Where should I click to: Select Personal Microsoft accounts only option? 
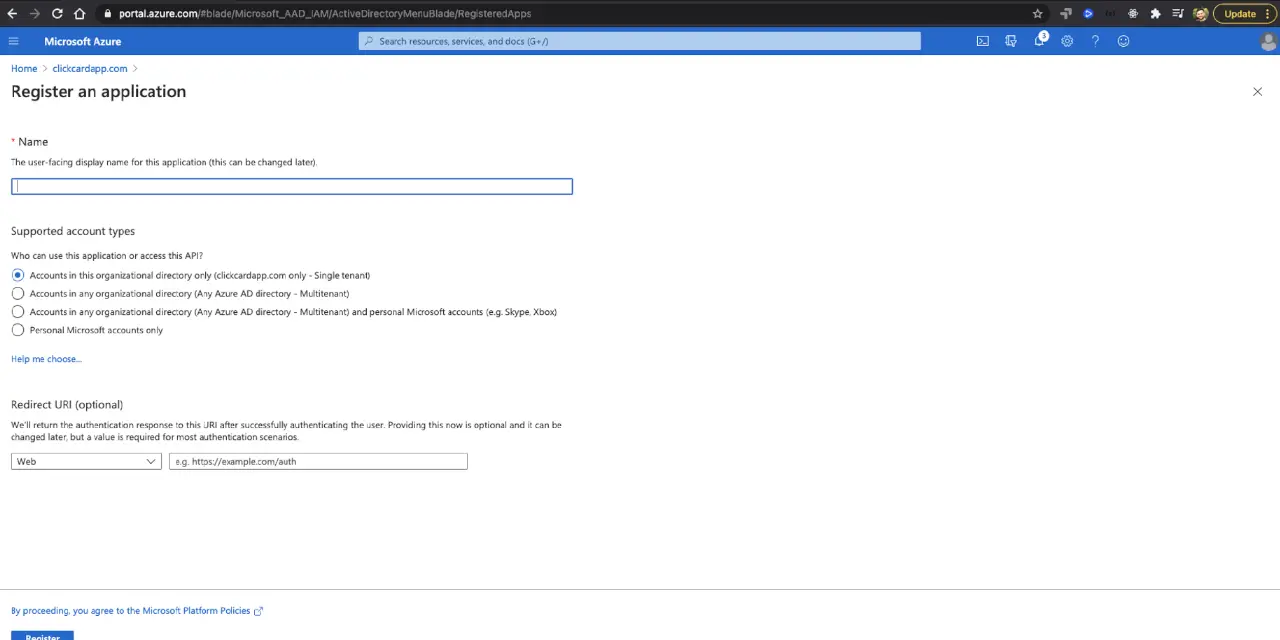coord(18,330)
